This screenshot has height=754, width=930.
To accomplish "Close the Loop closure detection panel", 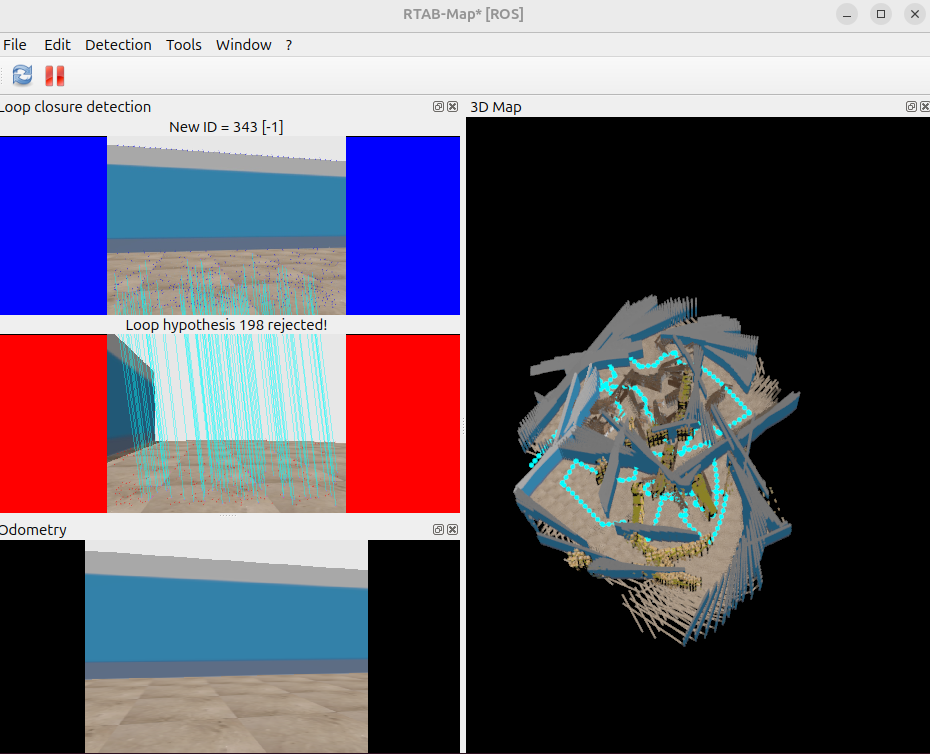I will 452,107.
